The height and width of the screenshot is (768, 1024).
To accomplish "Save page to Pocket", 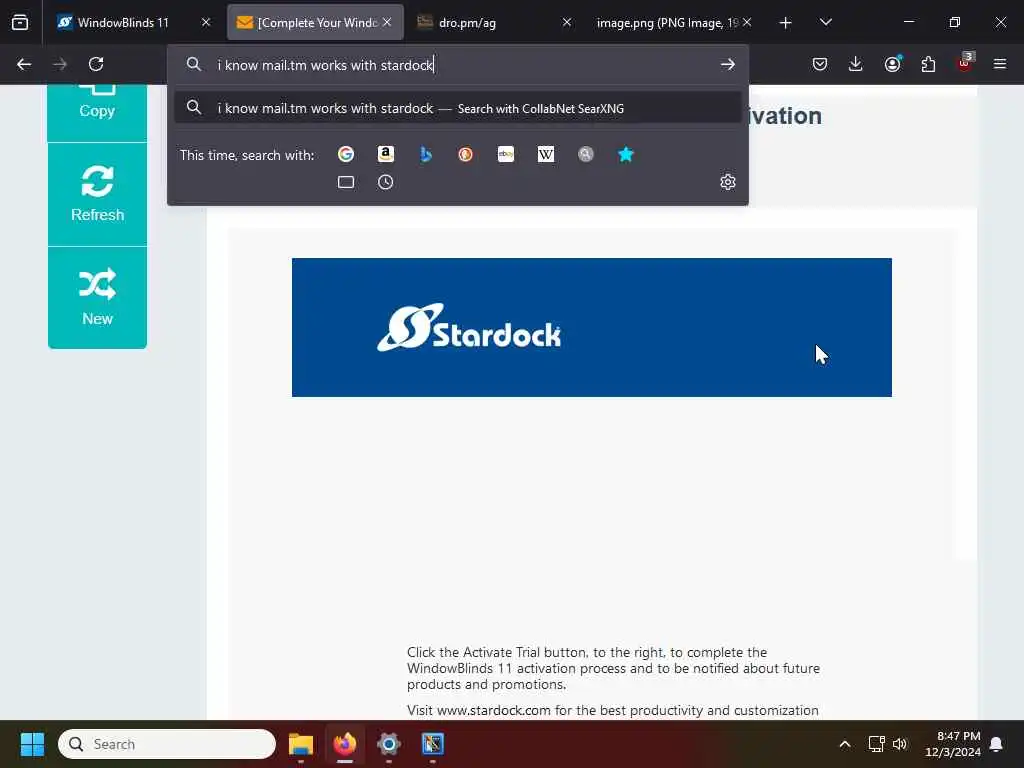I will point(820,64).
